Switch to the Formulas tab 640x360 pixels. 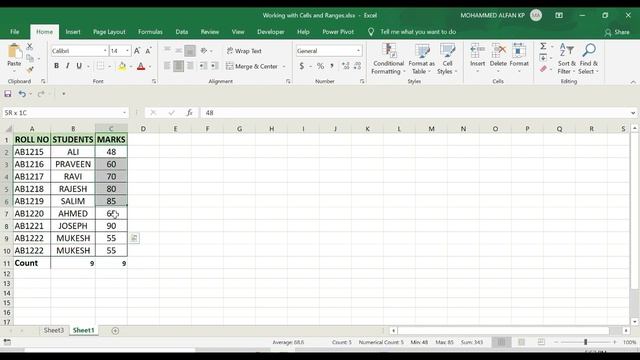(x=150, y=32)
